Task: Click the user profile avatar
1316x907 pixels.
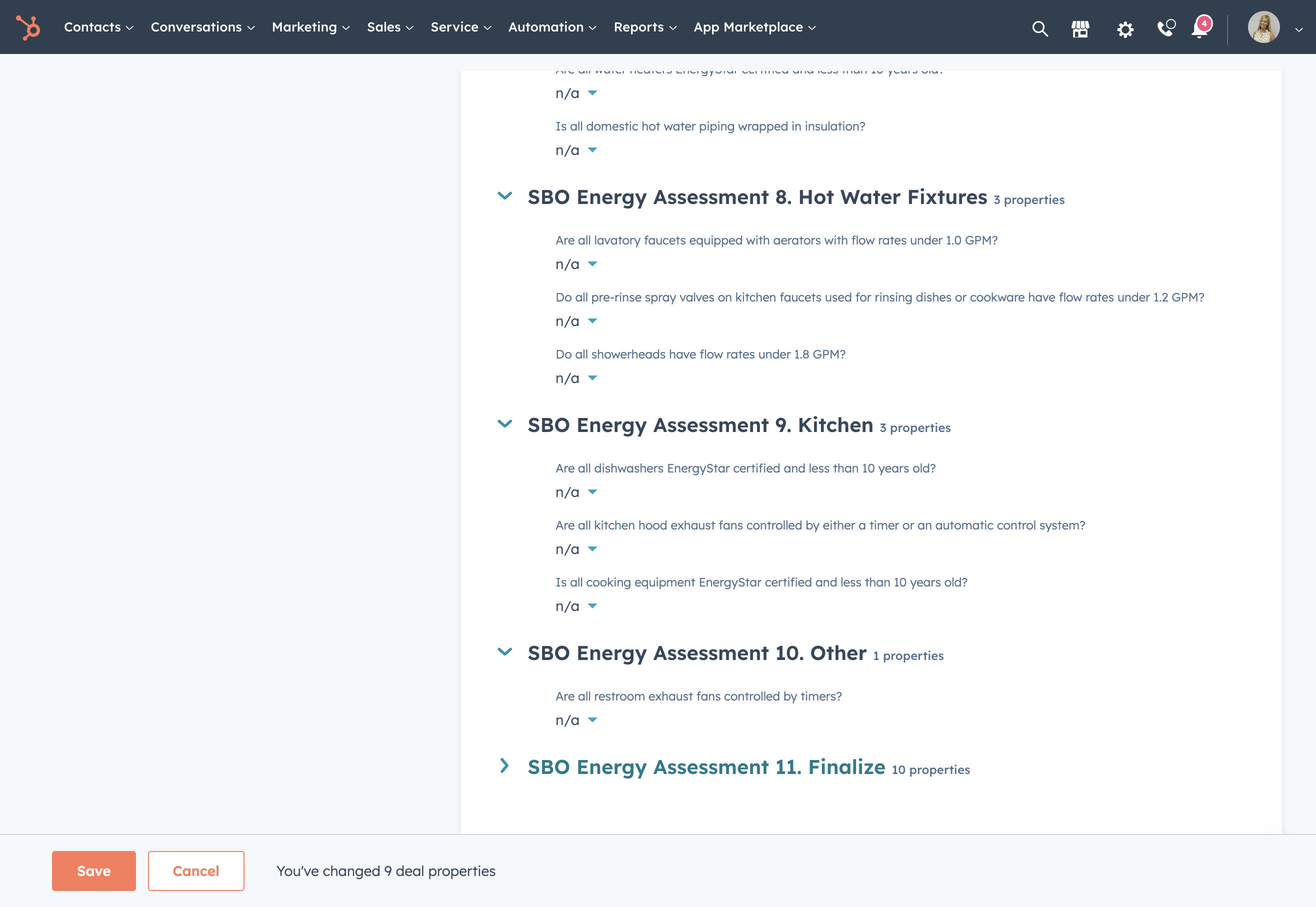Action: click(x=1263, y=27)
